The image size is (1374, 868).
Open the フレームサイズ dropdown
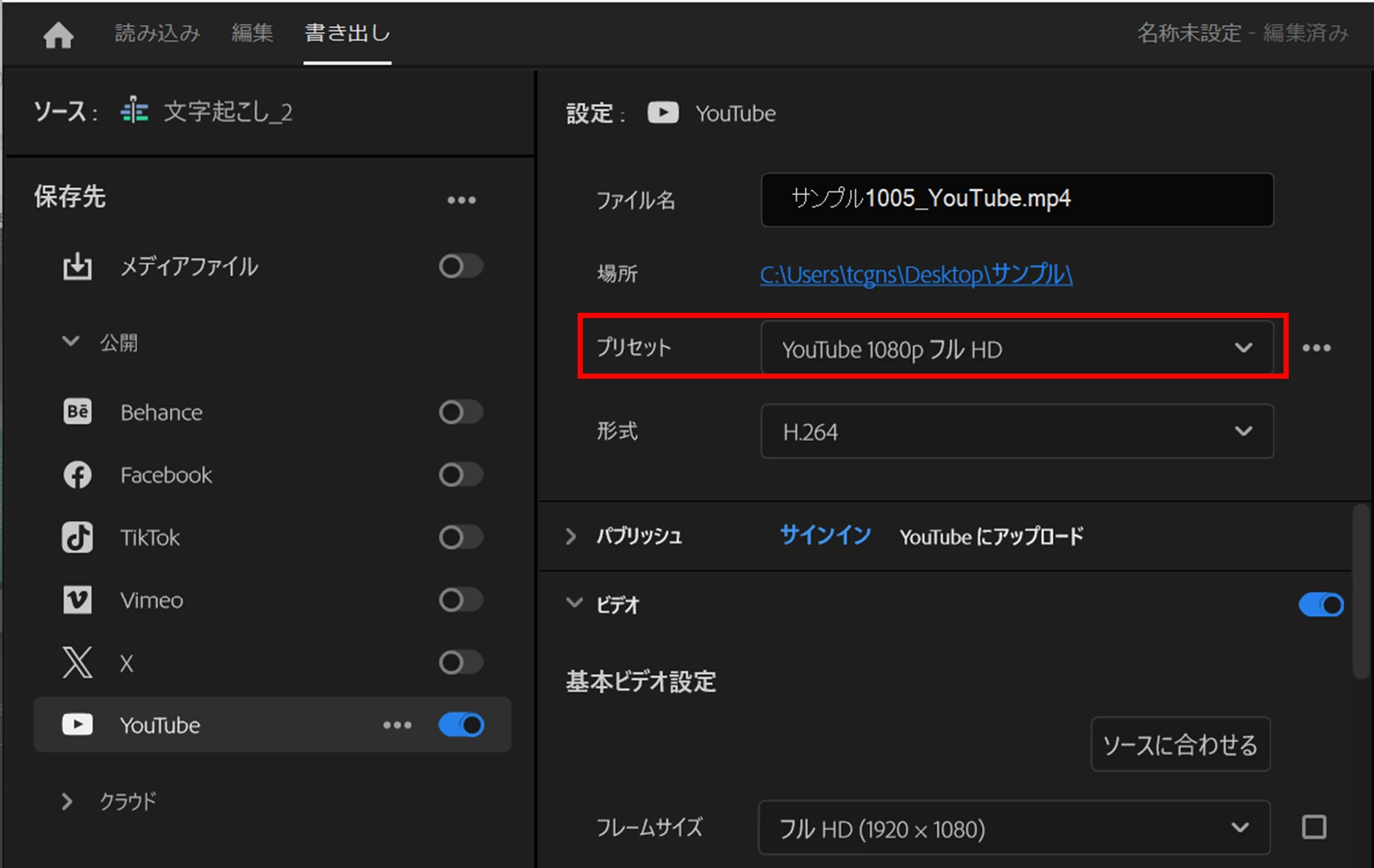(x=1014, y=827)
